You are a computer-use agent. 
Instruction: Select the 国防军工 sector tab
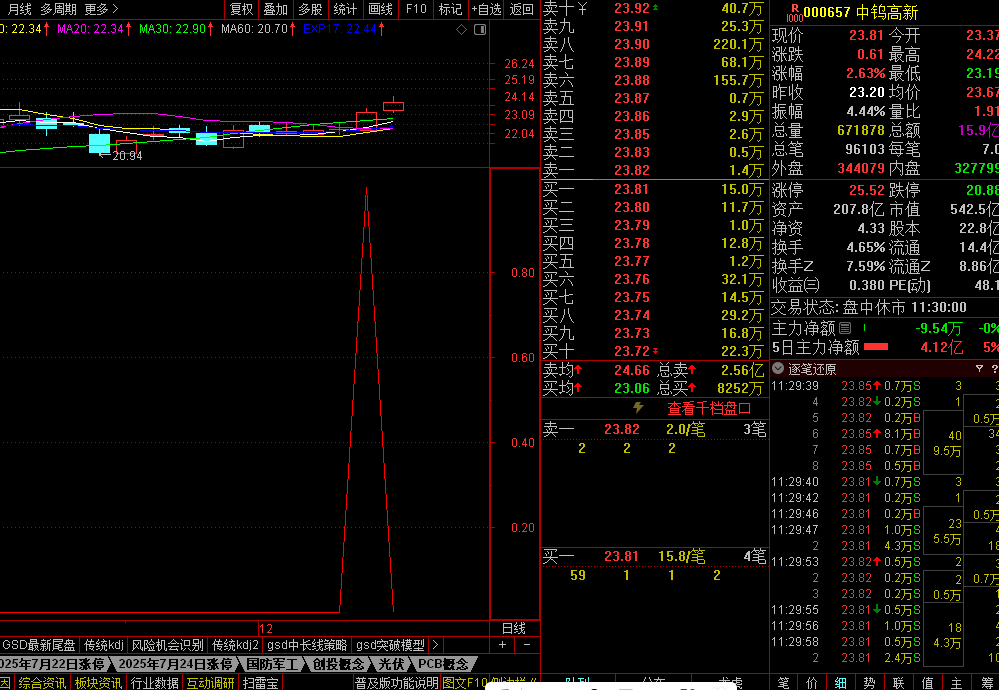point(273,664)
